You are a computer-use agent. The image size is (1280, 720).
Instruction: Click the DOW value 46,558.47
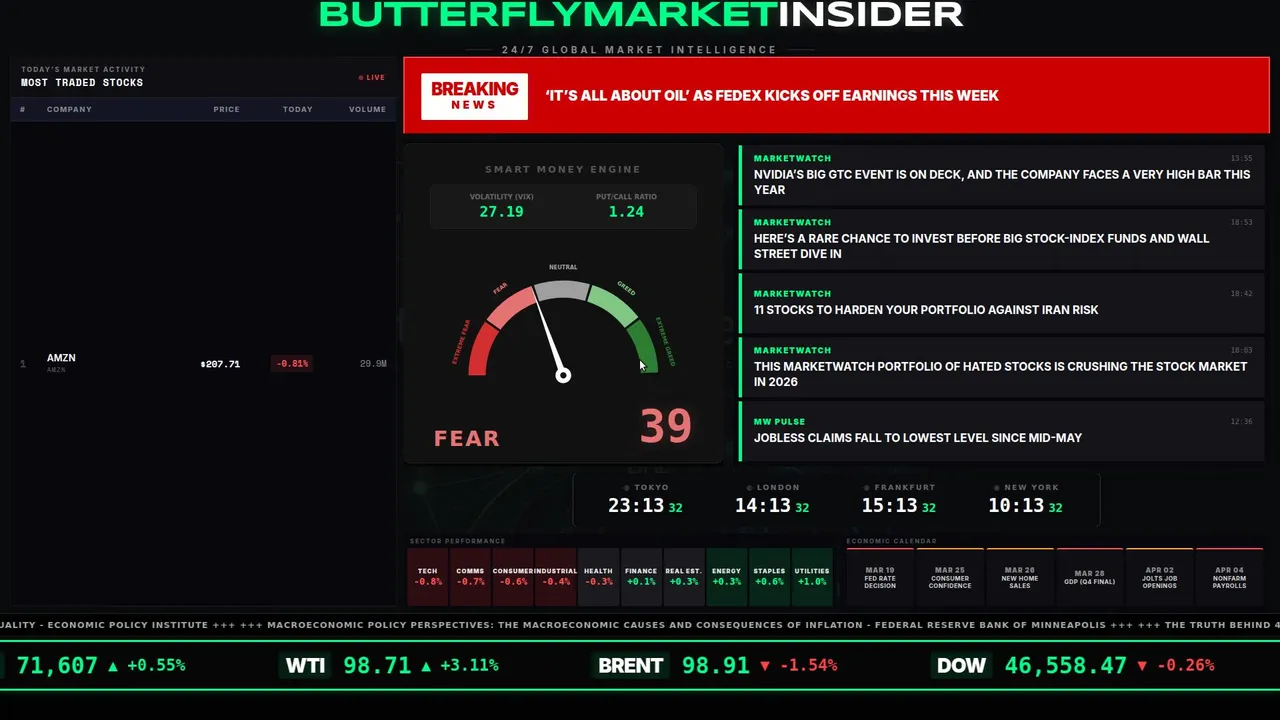pyautogui.click(x=1065, y=666)
